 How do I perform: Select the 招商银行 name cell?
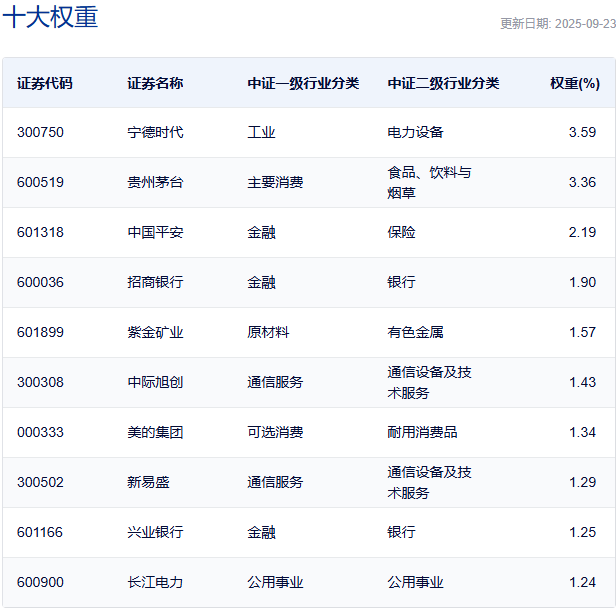[x=155, y=282]
